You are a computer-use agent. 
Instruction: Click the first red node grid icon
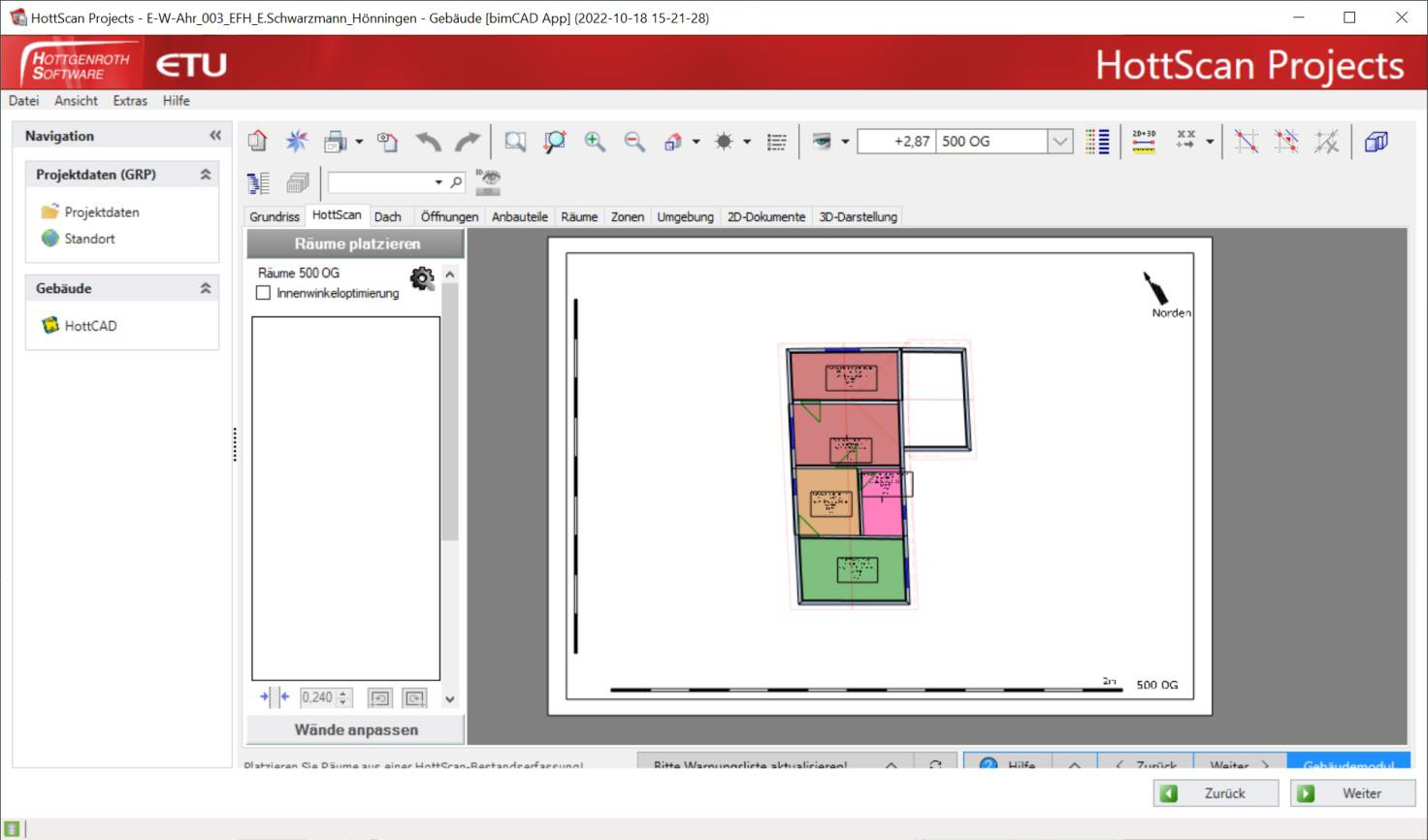point(1247,142)
